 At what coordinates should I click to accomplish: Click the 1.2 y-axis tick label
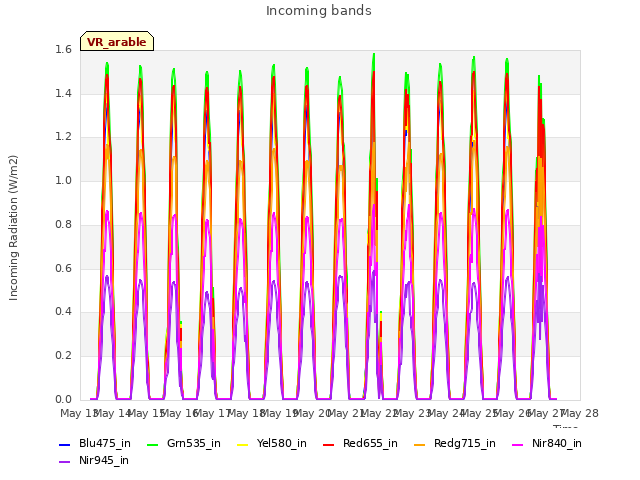tap(63, 137)
